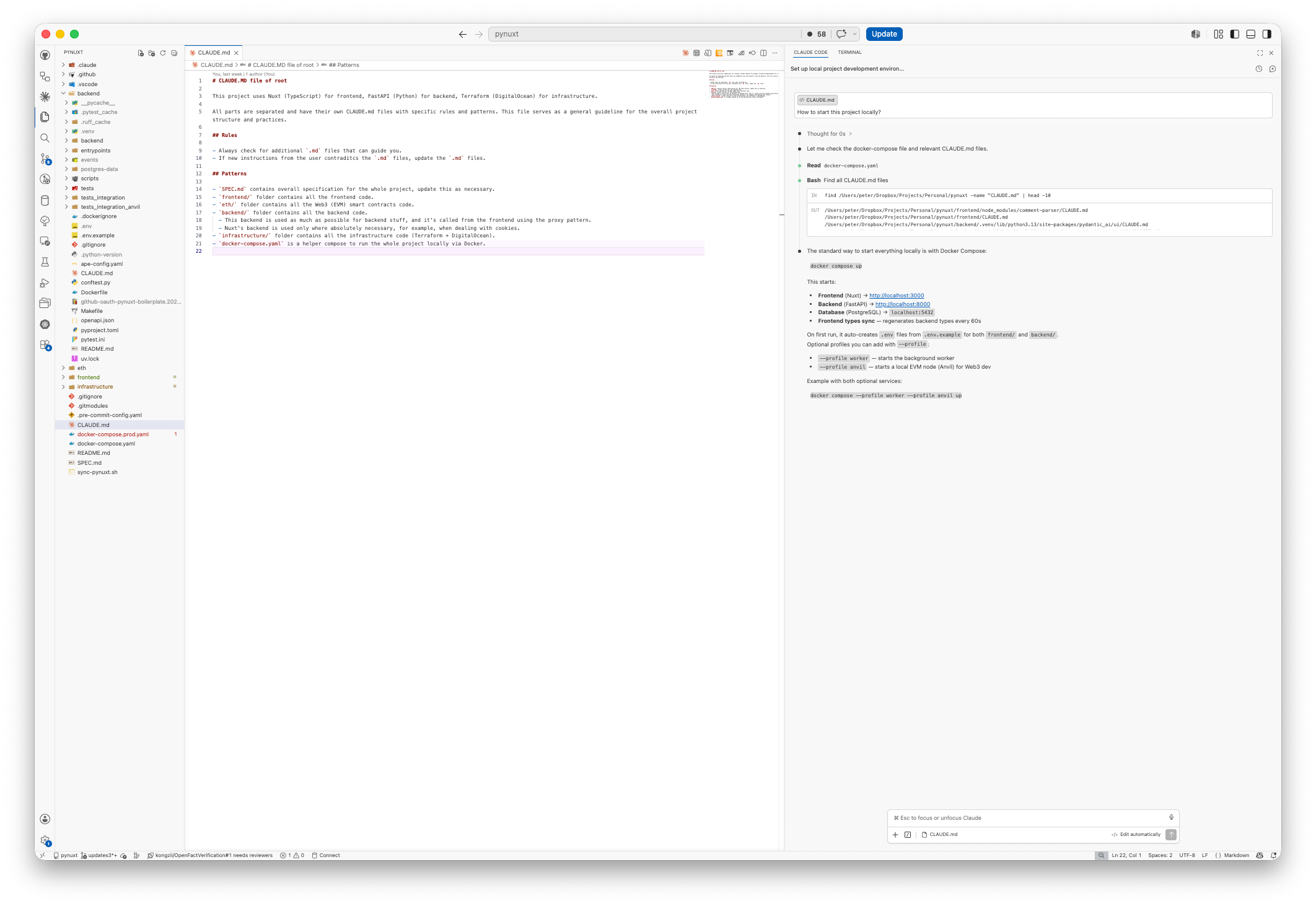Switch to the TERMINAL tab
The image size is (1316, 906).
coord(850,53)
